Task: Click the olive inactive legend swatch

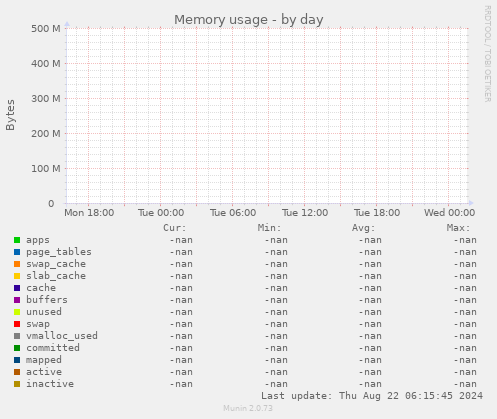Action: tap(17, 384)
